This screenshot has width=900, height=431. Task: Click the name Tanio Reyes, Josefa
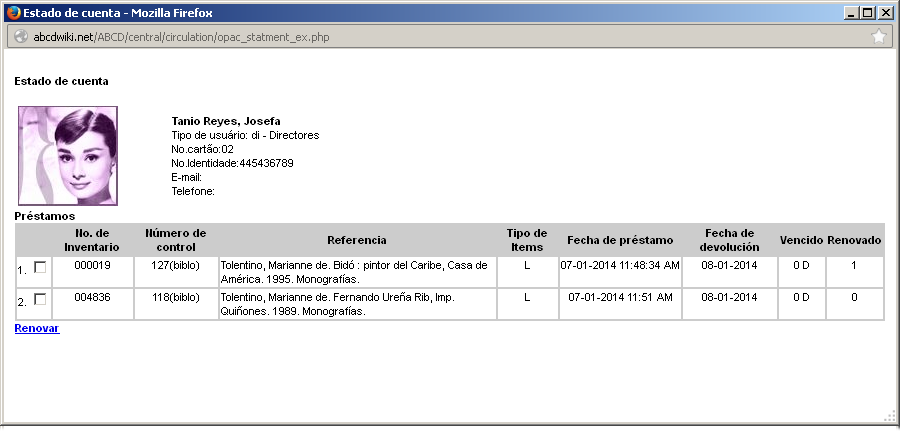(226, 121)
